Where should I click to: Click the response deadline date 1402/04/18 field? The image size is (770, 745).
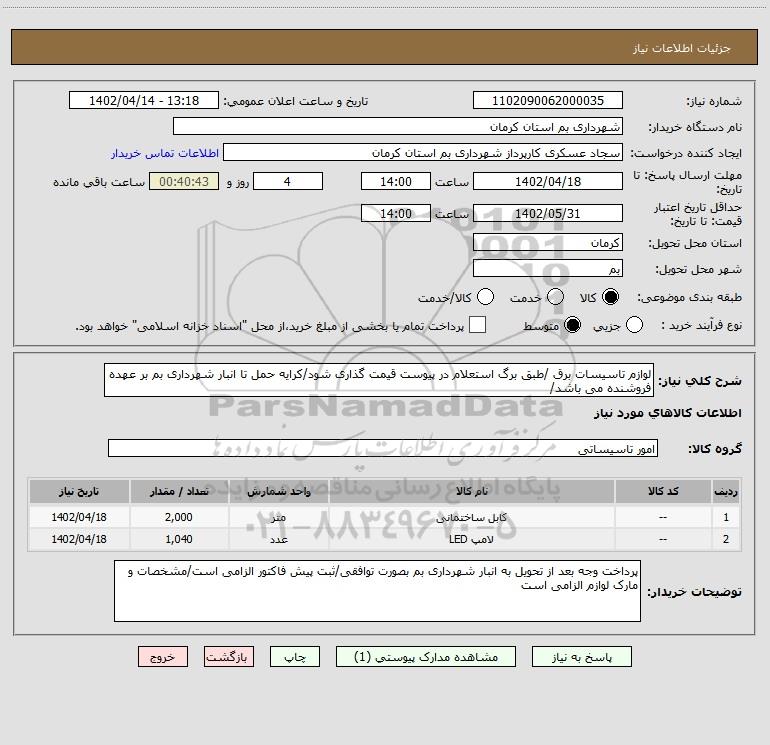pos(548,181)
